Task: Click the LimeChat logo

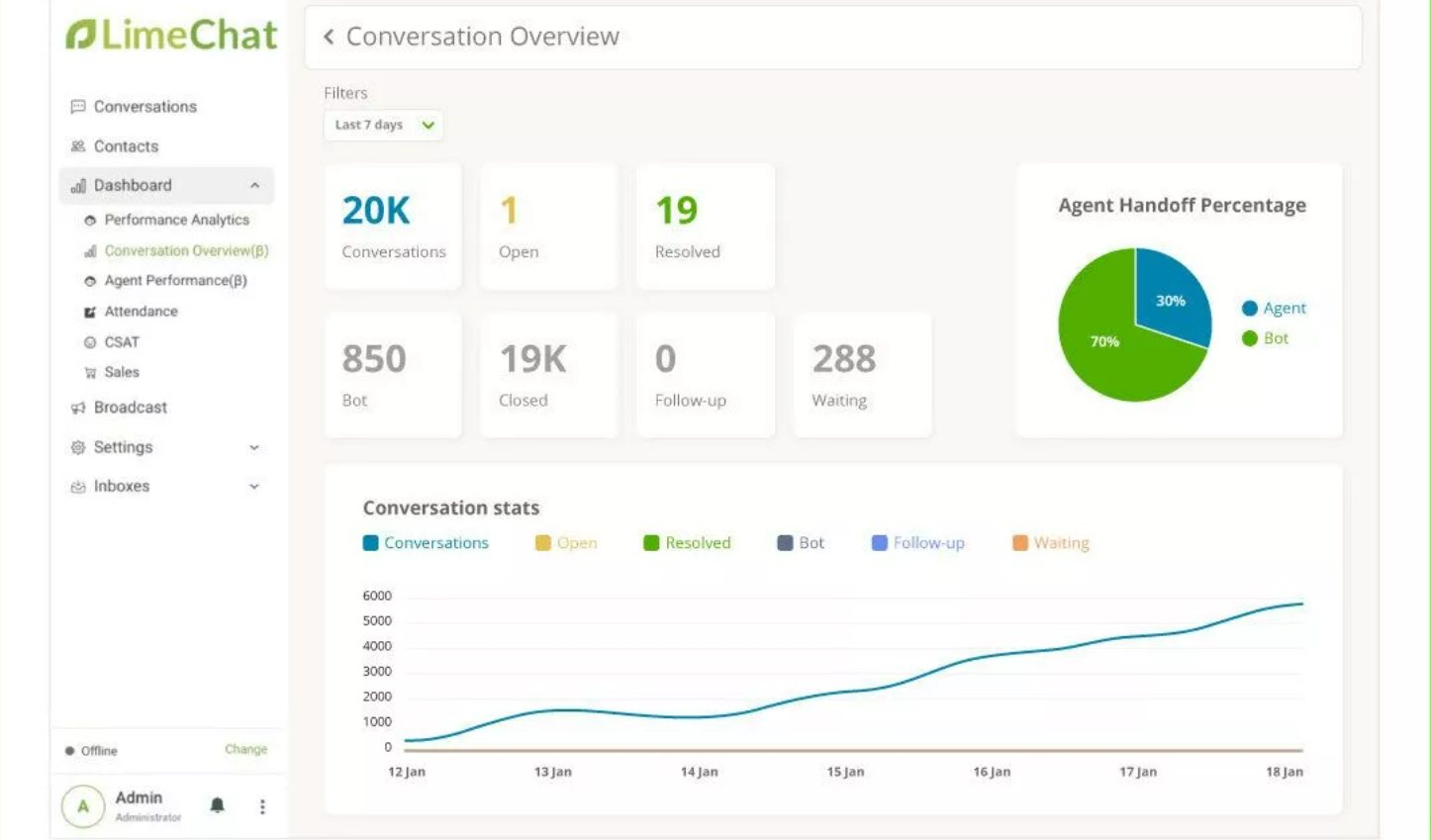Action: point(172,35)
